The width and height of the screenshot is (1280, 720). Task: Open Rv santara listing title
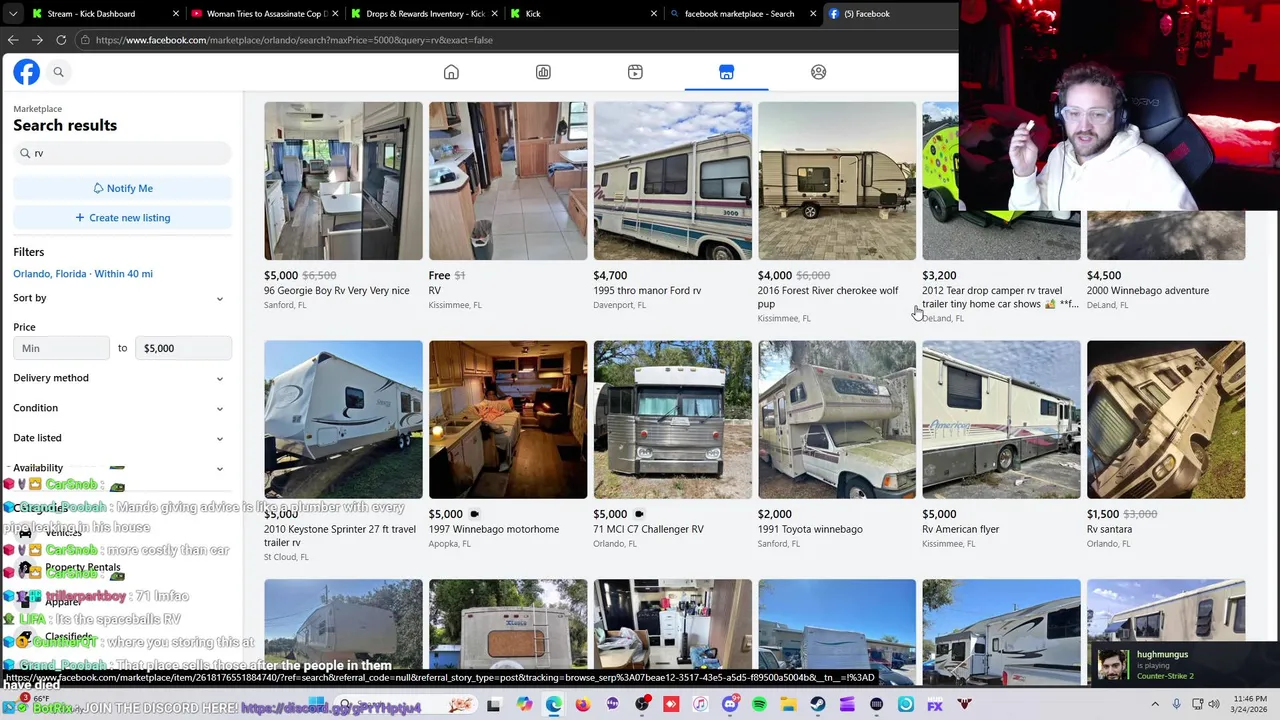click(1109, 530)
